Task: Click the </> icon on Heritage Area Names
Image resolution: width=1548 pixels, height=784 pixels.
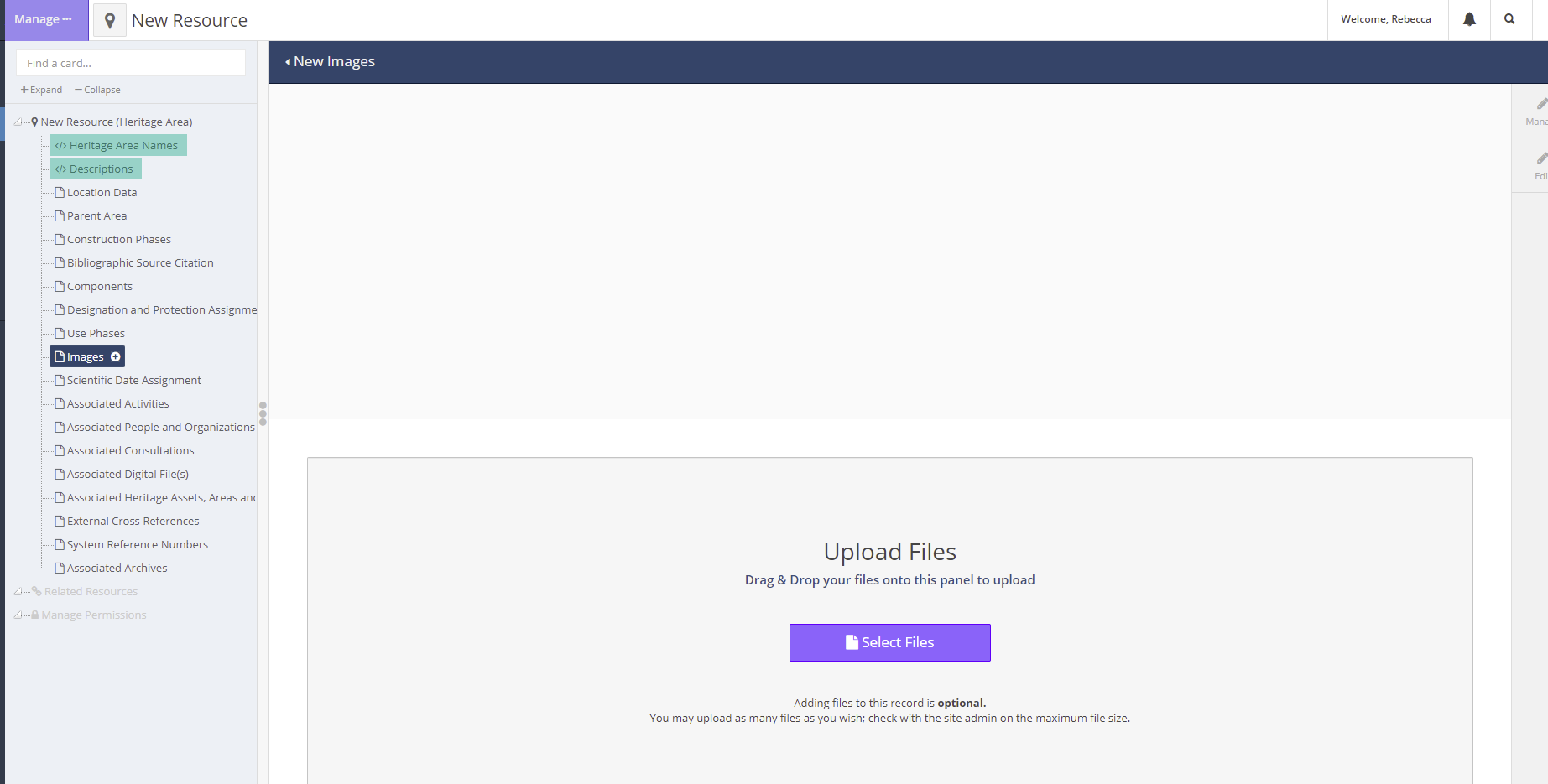Action: [60, 145]
